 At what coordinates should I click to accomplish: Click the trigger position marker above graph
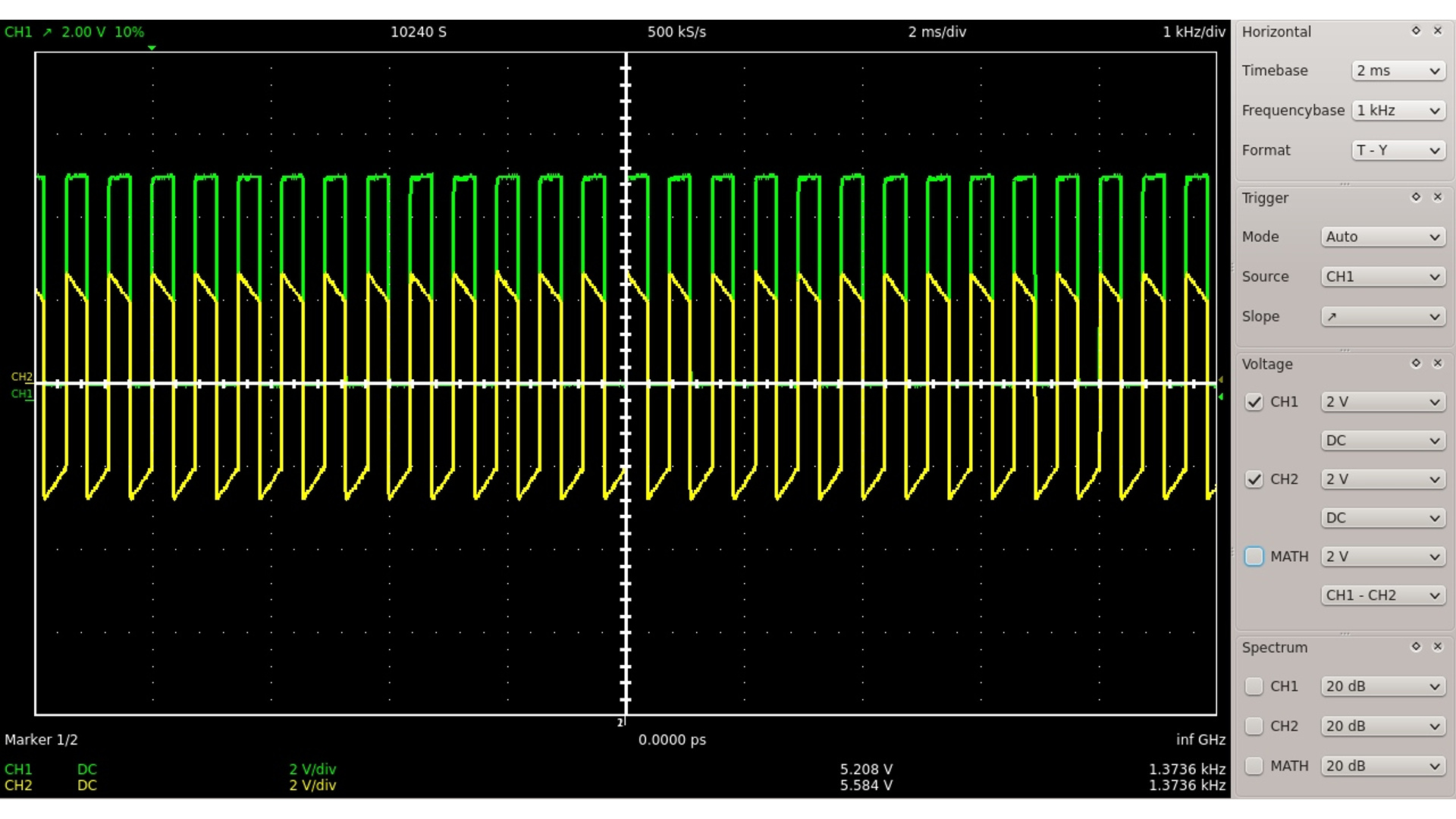[x=152, y=48]
